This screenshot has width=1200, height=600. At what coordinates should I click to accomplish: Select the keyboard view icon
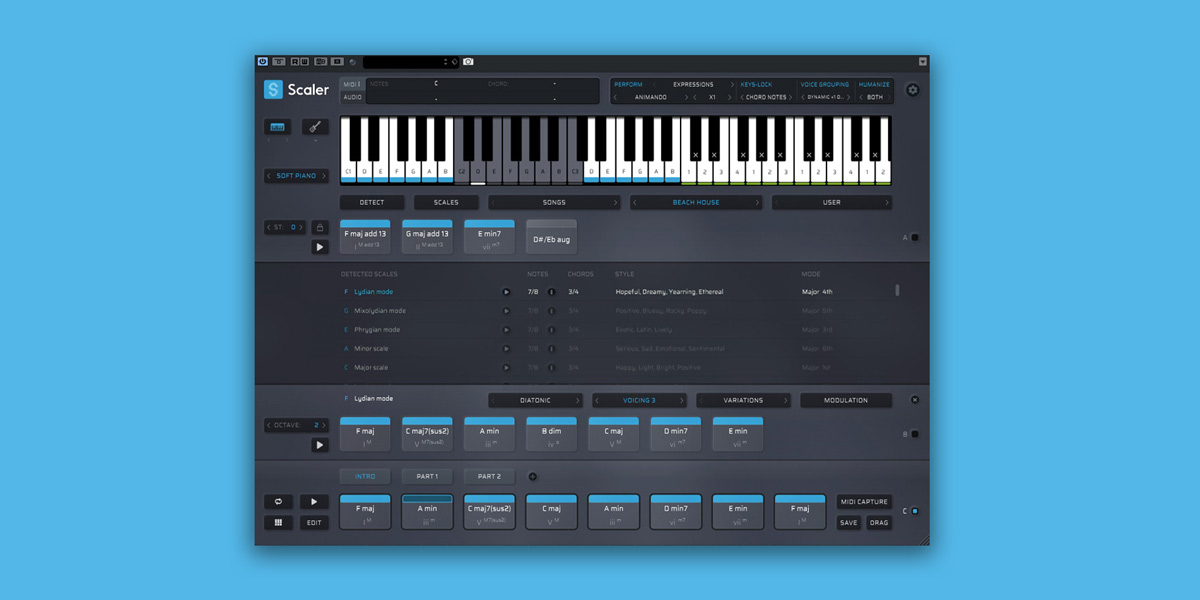pos(277,127)
